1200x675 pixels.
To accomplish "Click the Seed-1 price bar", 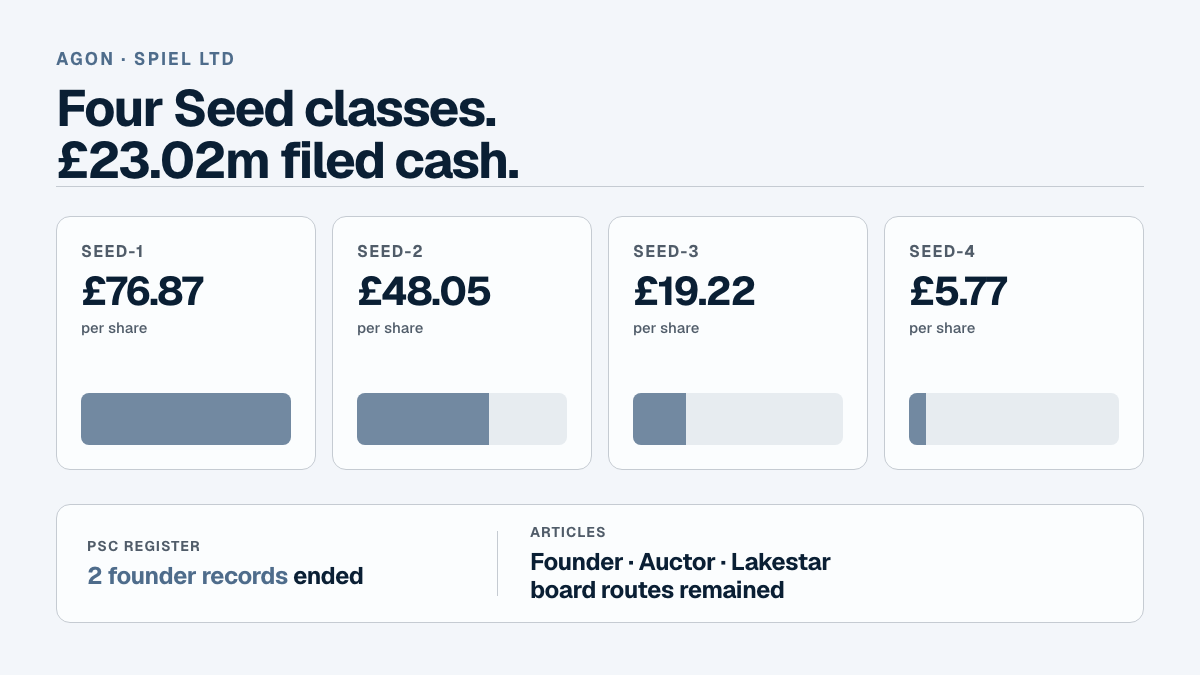I will pos(186,419).
